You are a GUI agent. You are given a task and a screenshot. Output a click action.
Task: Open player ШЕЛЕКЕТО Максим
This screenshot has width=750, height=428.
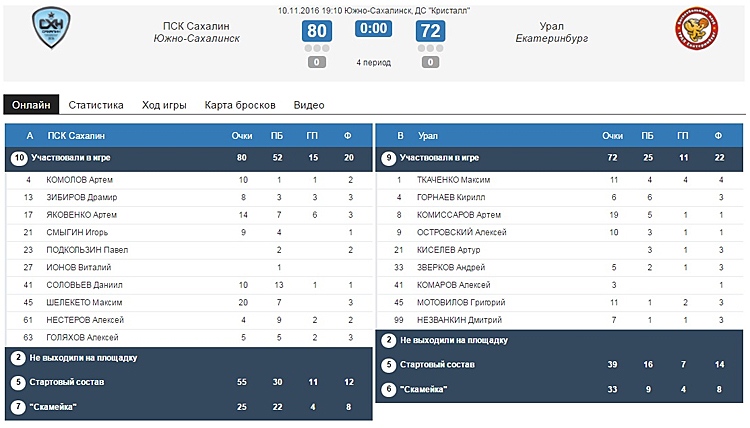pos(84,303)
